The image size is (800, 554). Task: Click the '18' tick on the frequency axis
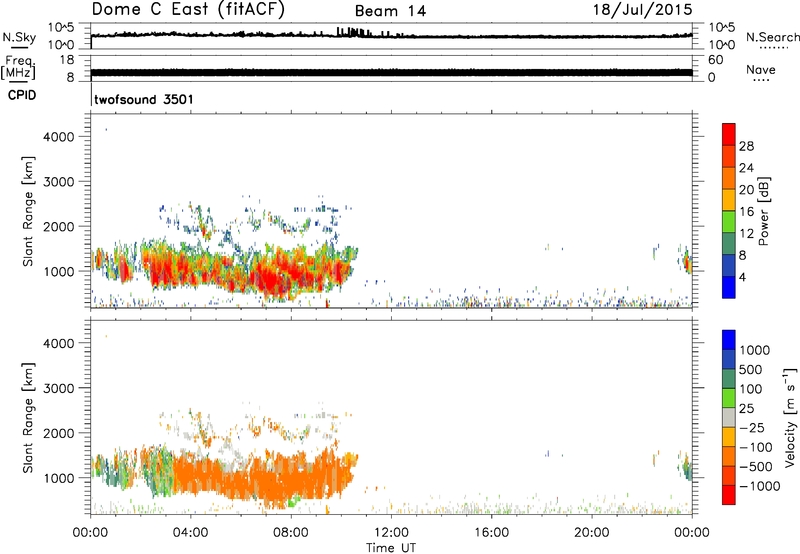pyautogui.click(x=67, y=60)
